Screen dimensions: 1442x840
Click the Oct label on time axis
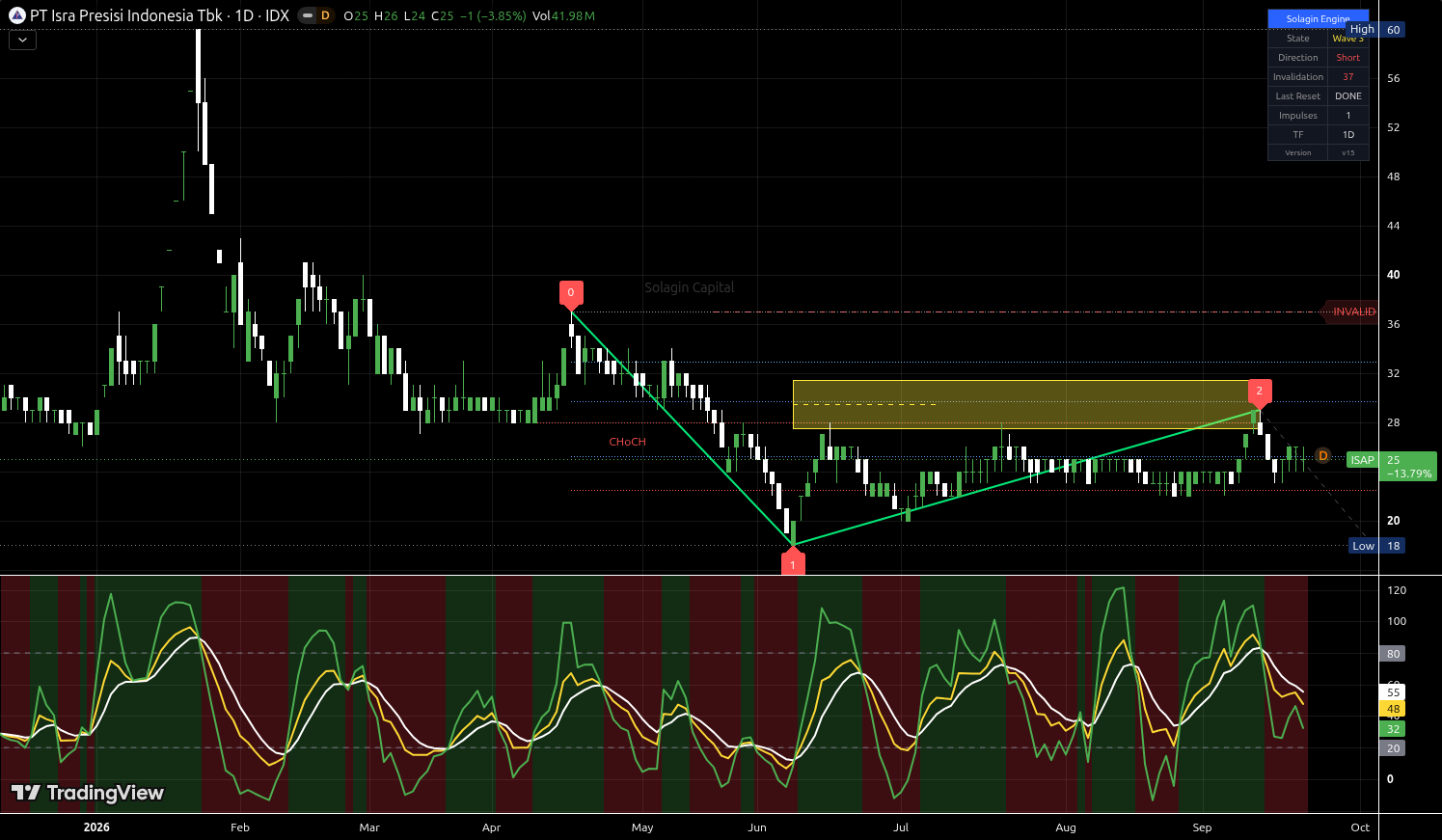pos(1360,827)
